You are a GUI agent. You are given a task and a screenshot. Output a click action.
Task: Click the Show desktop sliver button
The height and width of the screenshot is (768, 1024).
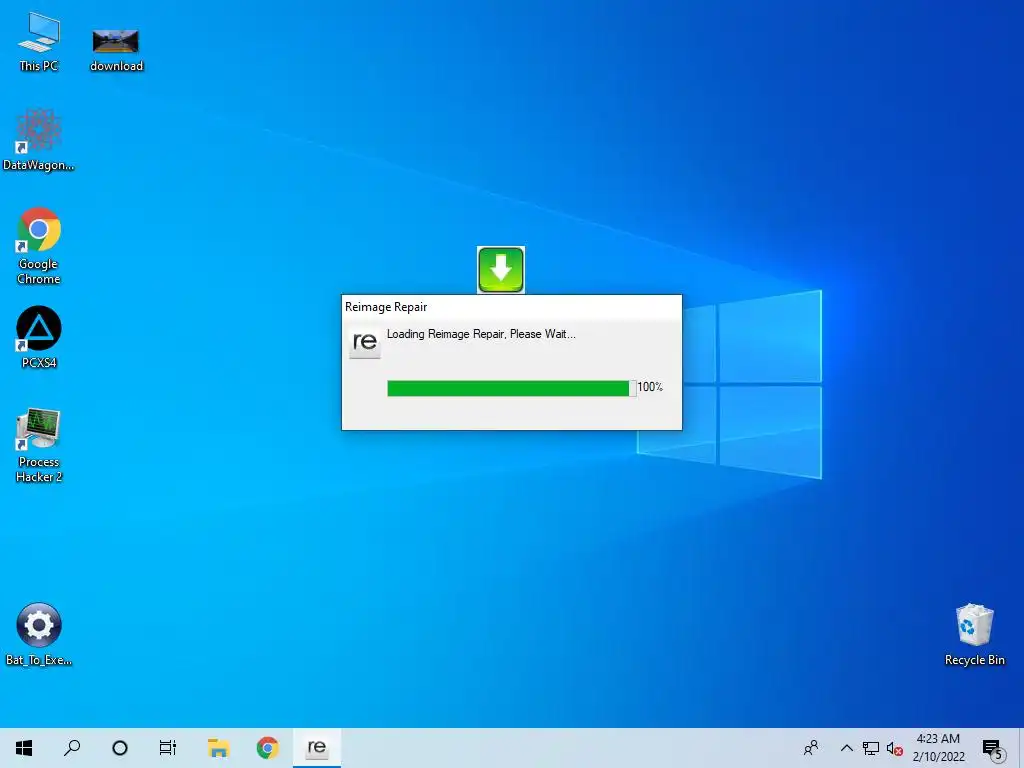tap(1021, 748)
